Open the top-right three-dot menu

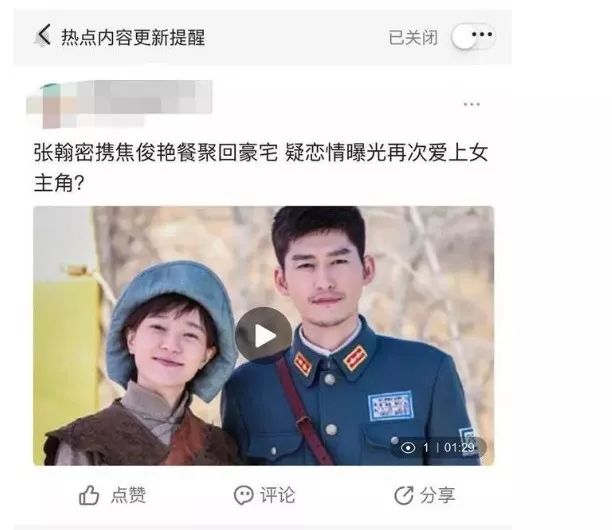point(482,34)
